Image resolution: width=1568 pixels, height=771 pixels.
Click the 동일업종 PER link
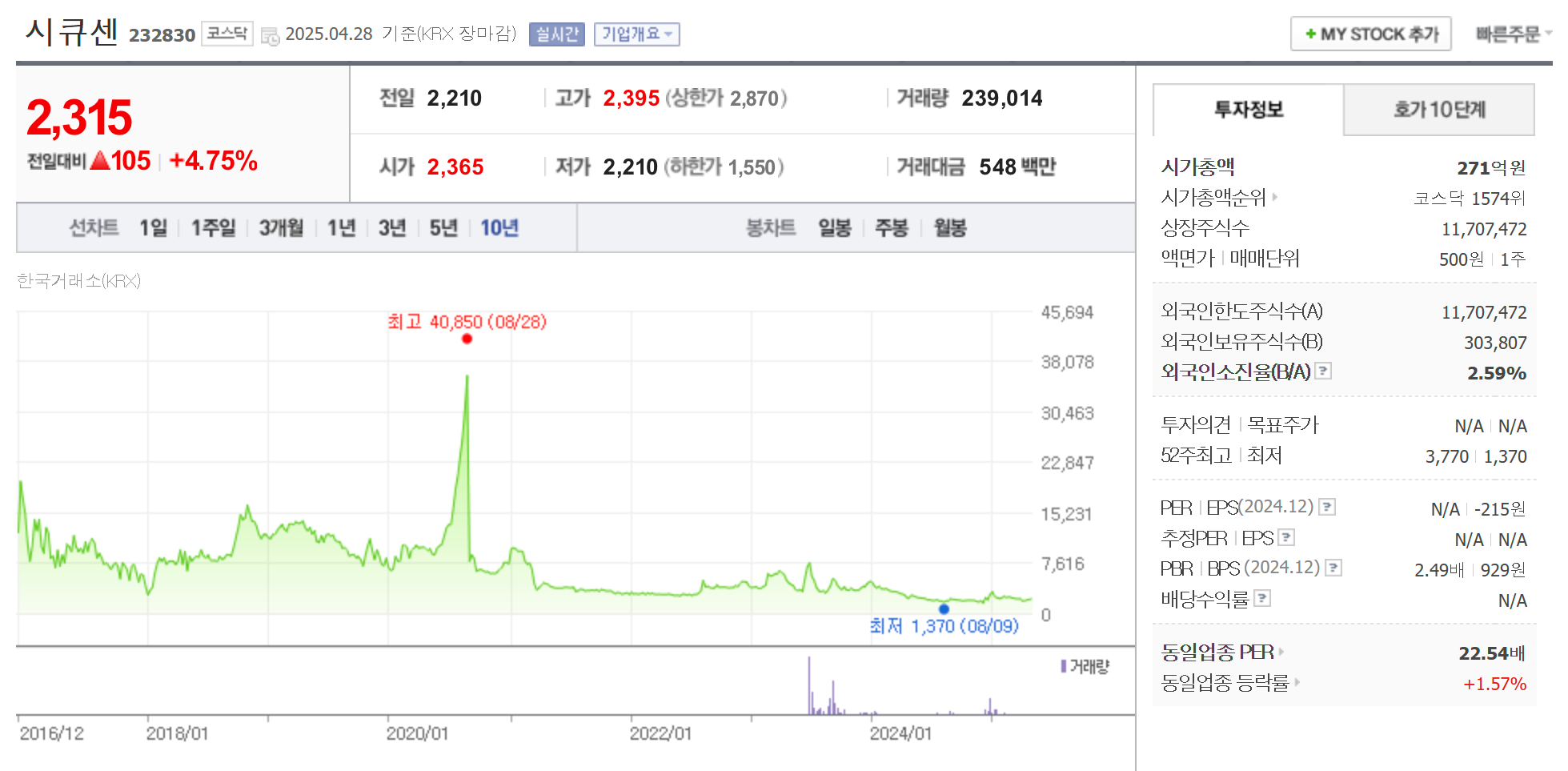(x=1217, y=652)
